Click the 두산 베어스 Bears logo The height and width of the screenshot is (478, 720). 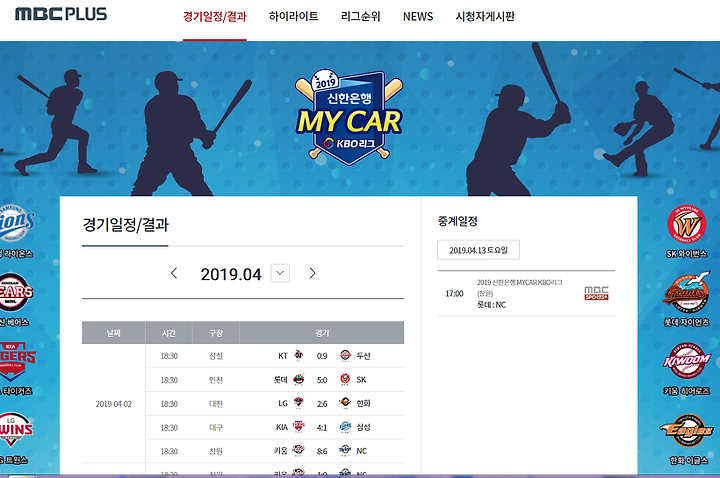16,292
